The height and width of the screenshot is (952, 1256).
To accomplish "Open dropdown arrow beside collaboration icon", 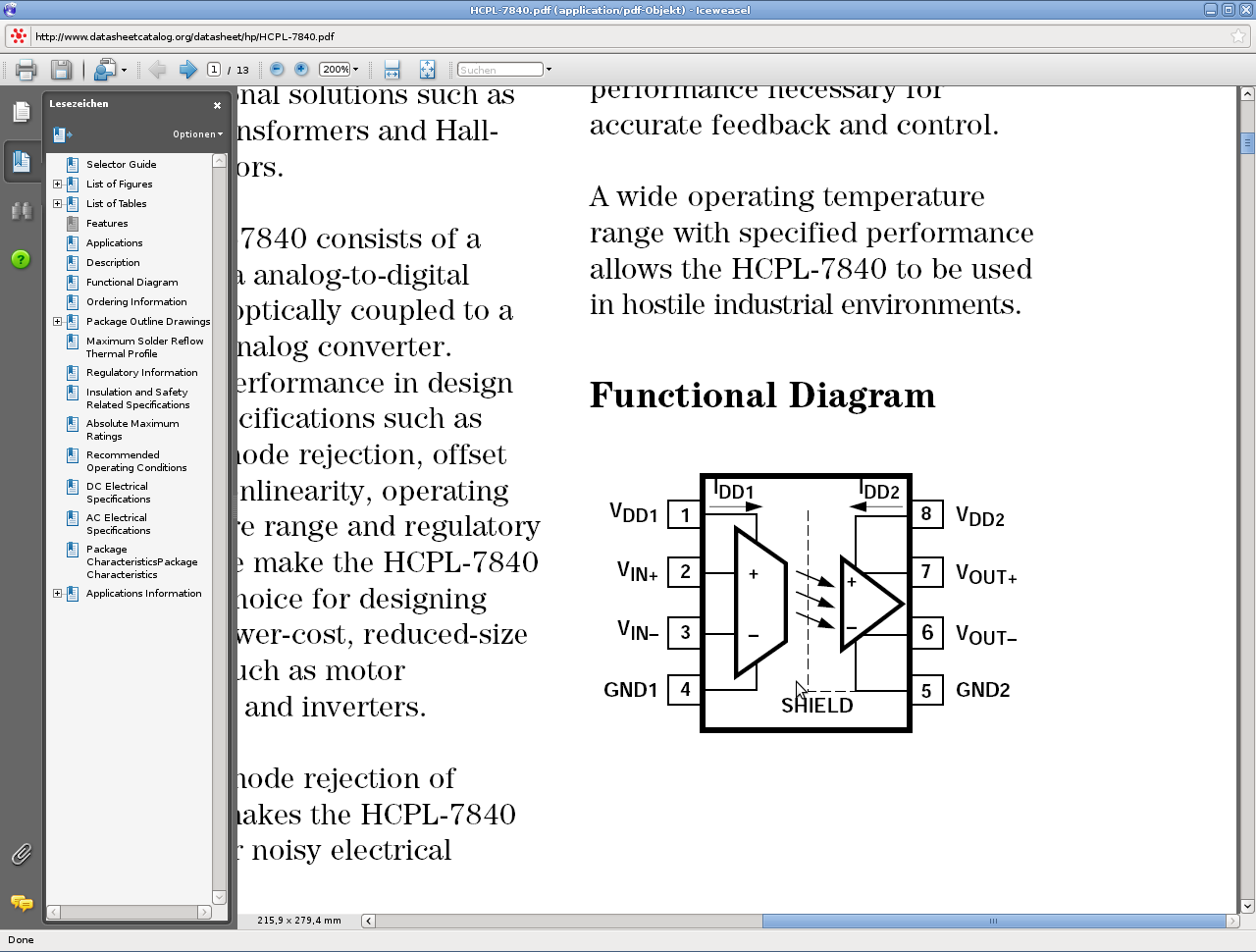I will click(125, 70).
